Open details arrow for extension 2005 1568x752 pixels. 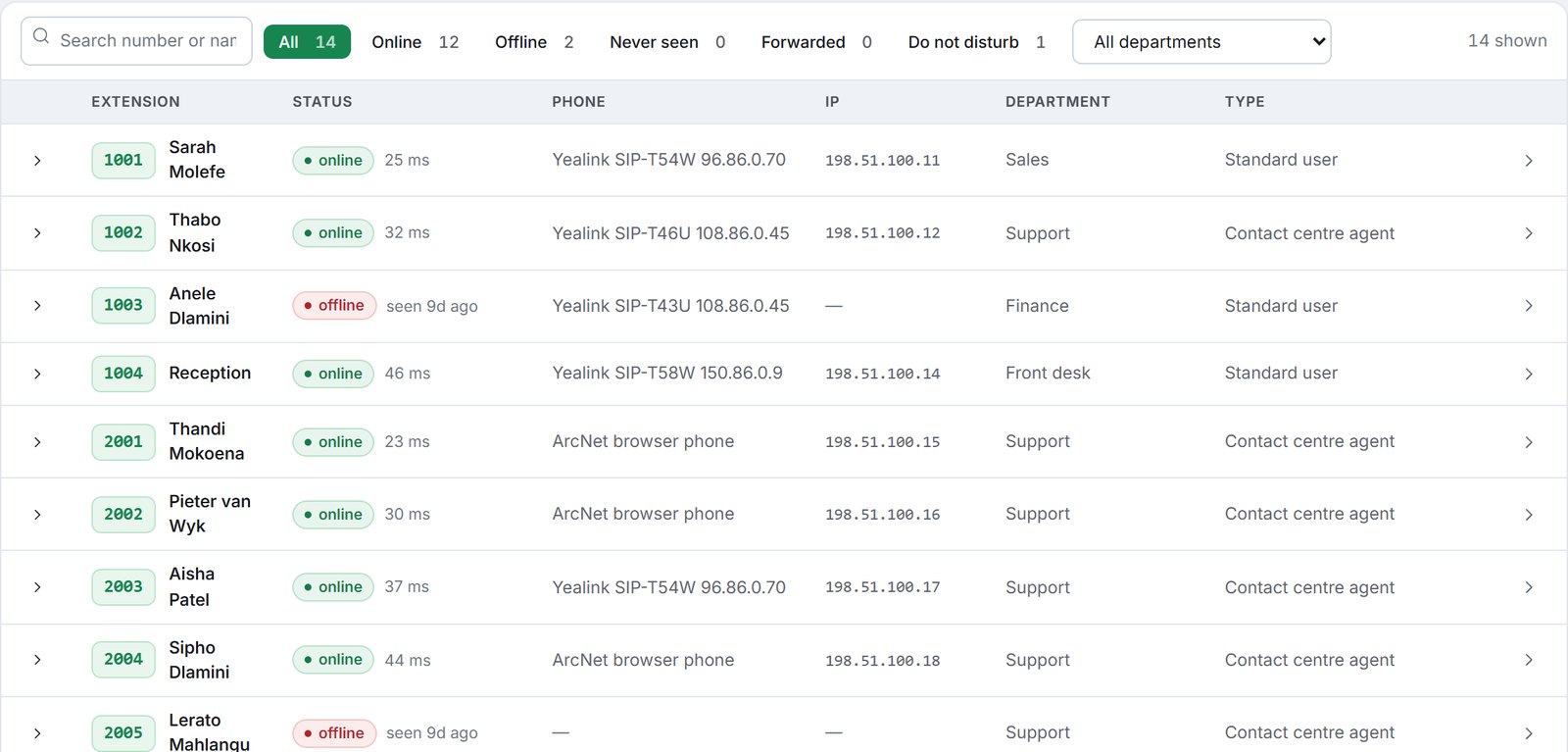point(1529,732)
